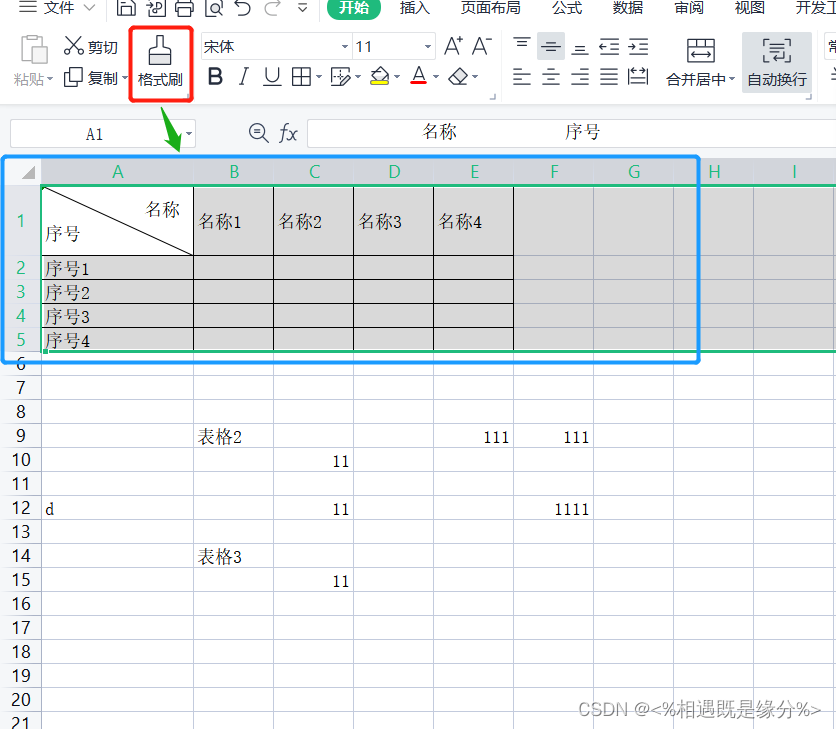The height and width of the screenshot is (729, 836).
Task: Set bottom vertical alignment
Action: pyautogui.click(x=580, y=49)
